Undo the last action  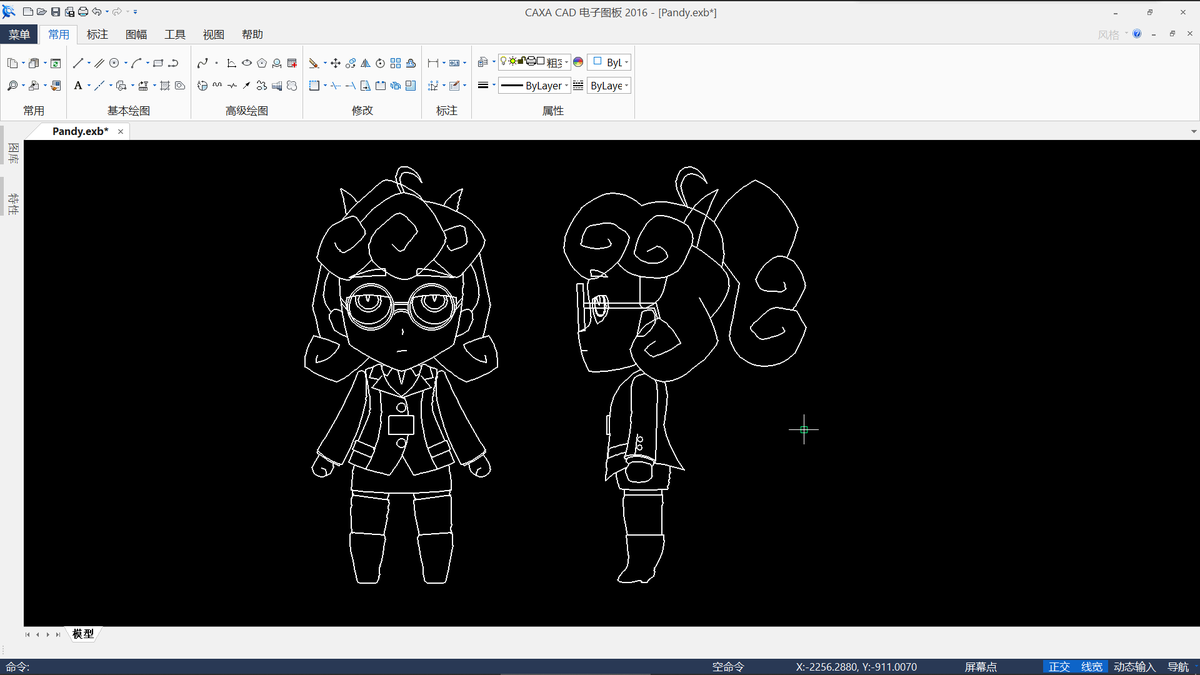(x=97, y=12)
